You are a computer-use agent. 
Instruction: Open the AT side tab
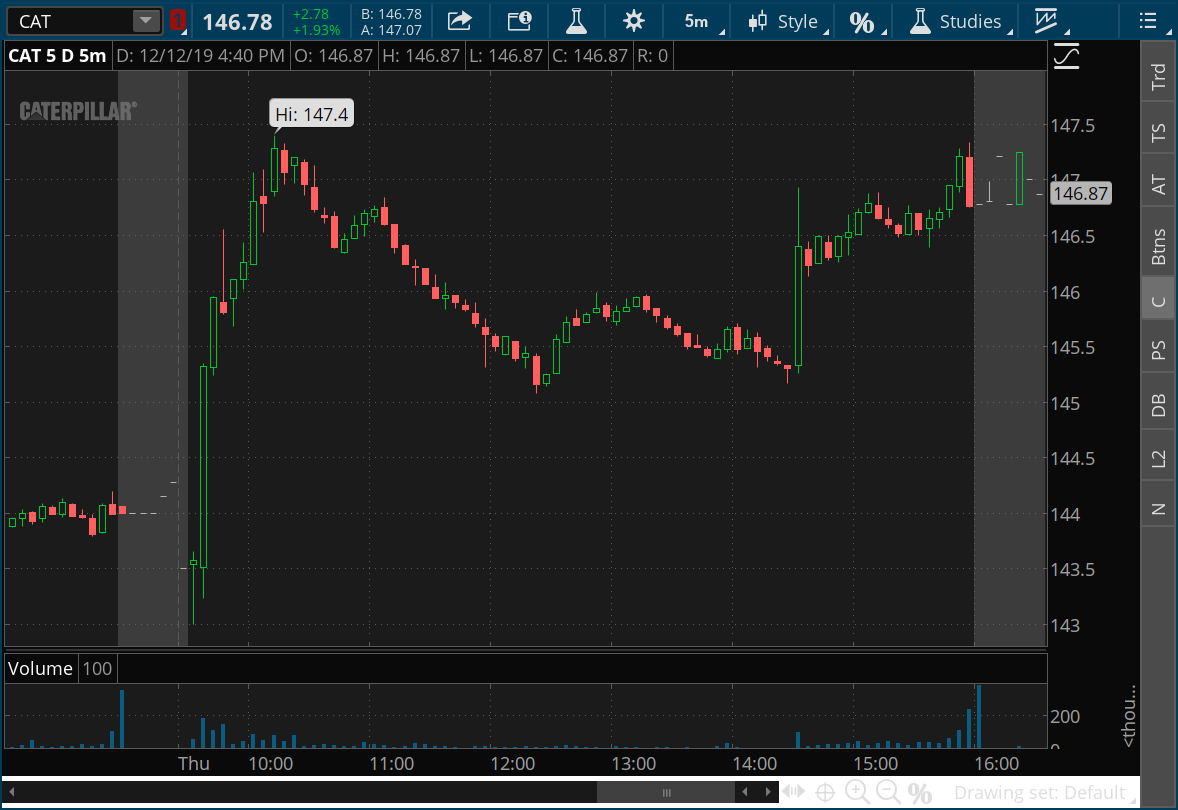coord(1158,184)
